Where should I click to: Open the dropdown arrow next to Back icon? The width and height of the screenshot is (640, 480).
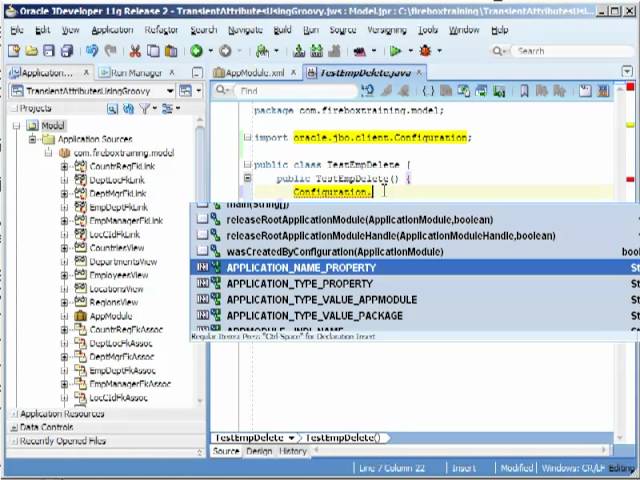point(211,51)
